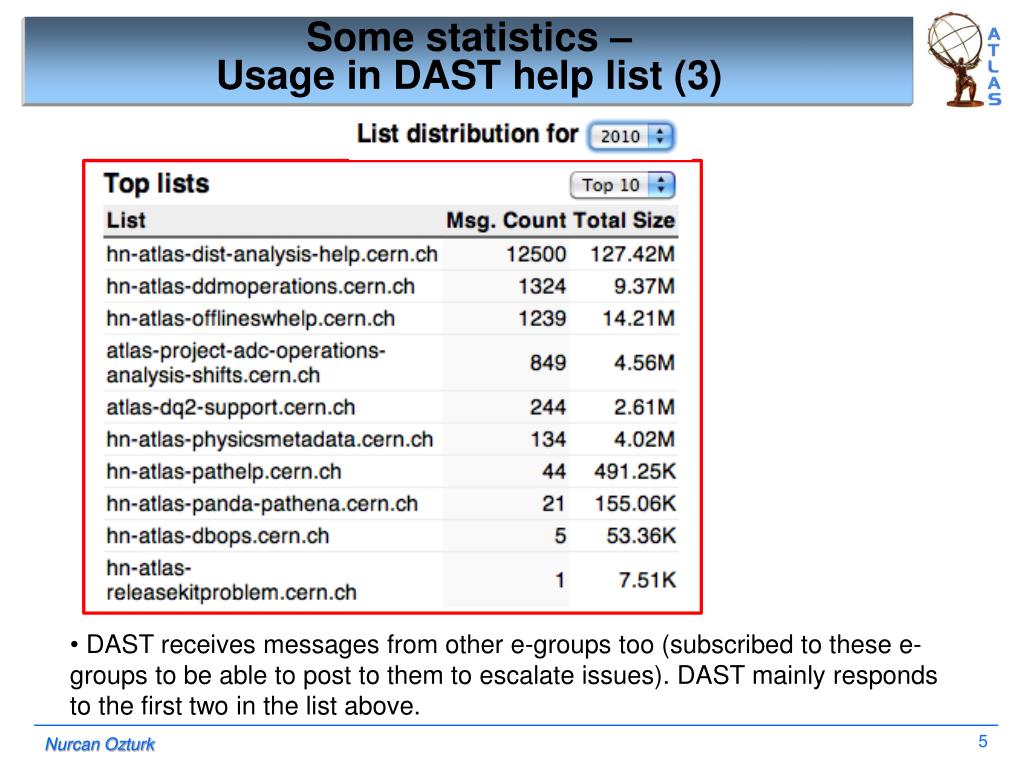Click total size 7.51K

click(x=647, y=580)
